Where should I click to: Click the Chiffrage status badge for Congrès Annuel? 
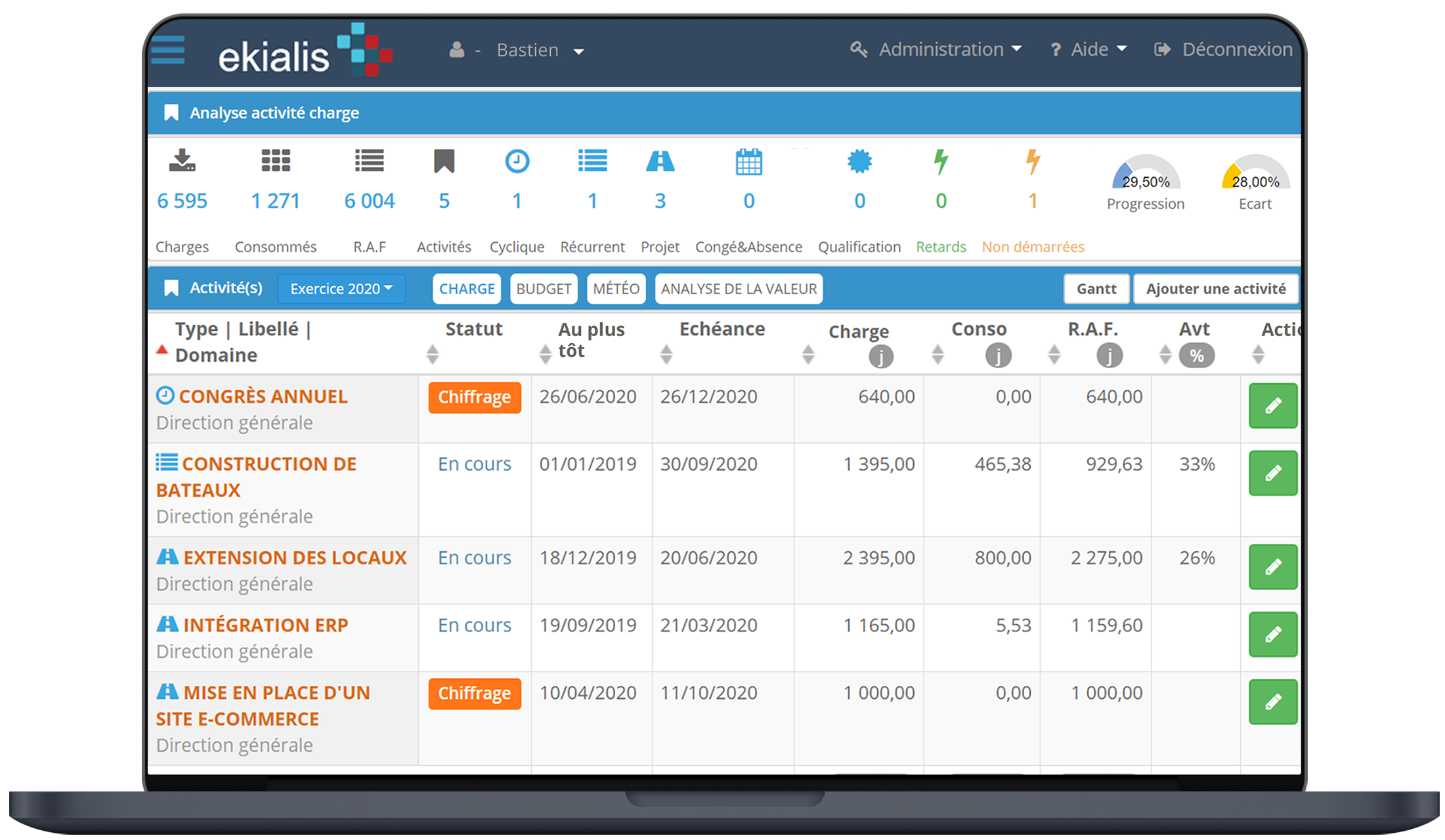(475, 398)
